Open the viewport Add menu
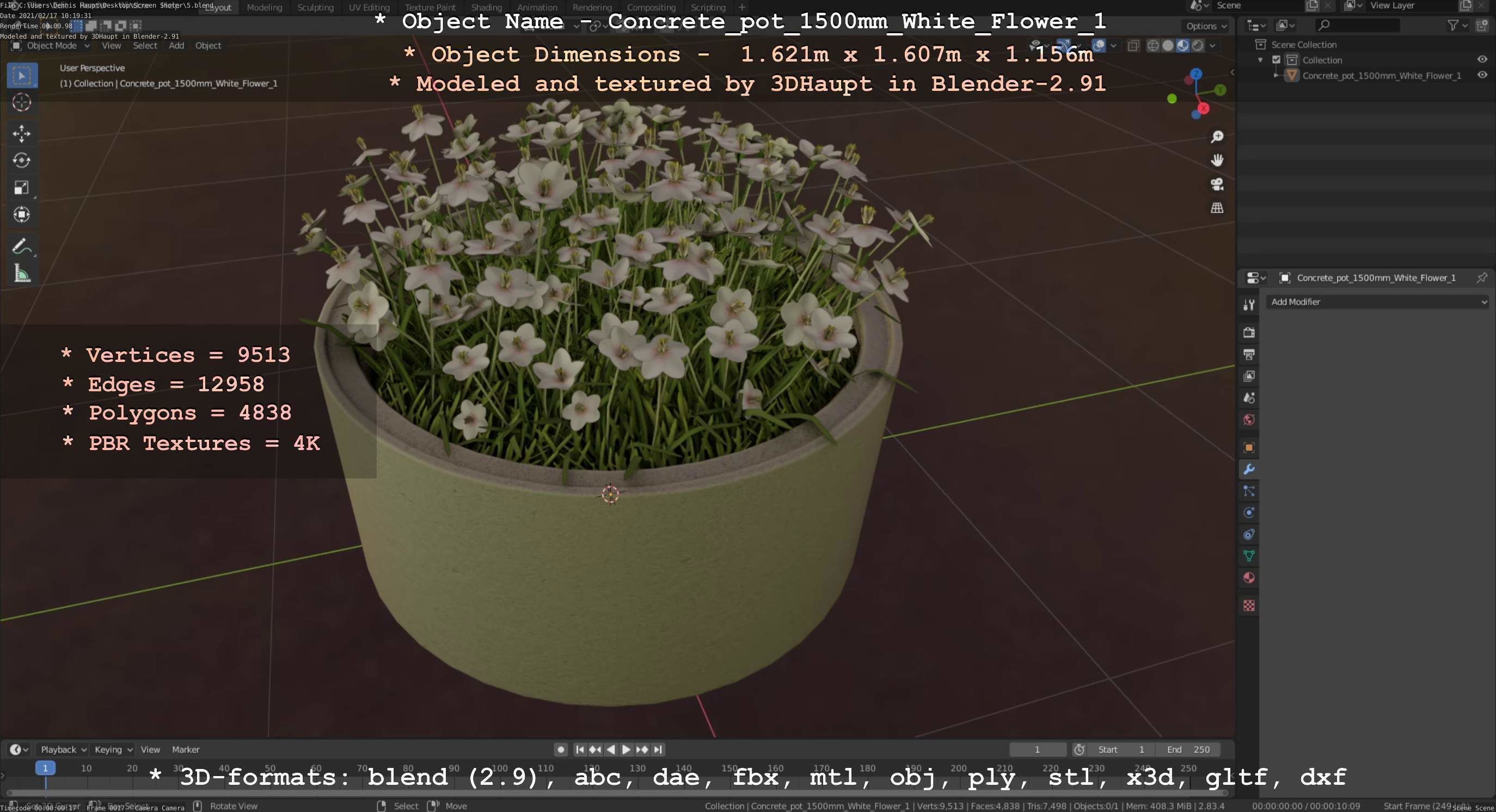Screen dimensions: 1496x812 (176, 45)
